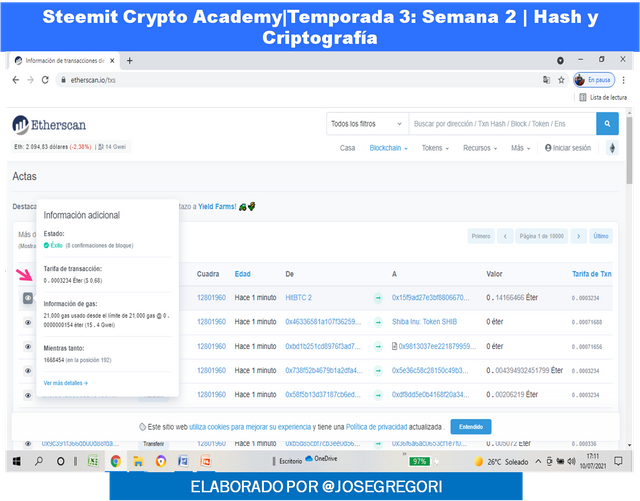This screenshot has height=501, width=640.
Task: Go back with browser back arrow
Action: coord(16,80)
